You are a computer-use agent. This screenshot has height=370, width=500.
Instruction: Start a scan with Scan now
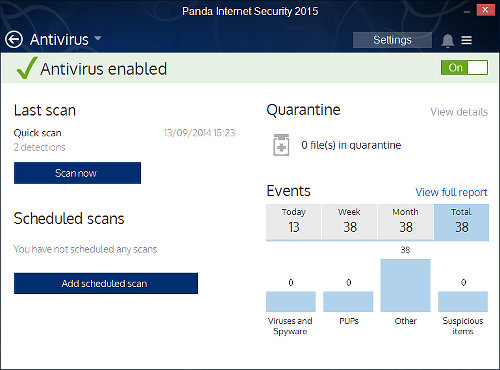click(x=77, y=173)
